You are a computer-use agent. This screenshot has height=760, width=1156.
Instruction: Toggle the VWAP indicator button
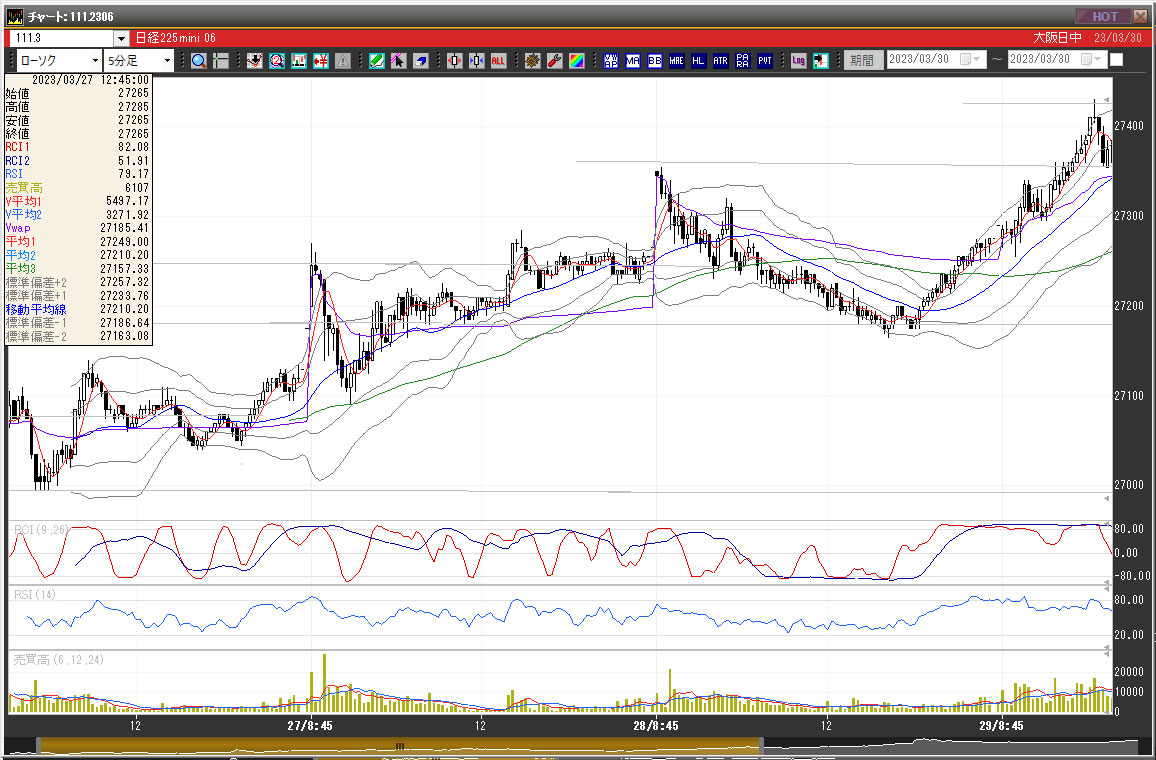point(610,60)
